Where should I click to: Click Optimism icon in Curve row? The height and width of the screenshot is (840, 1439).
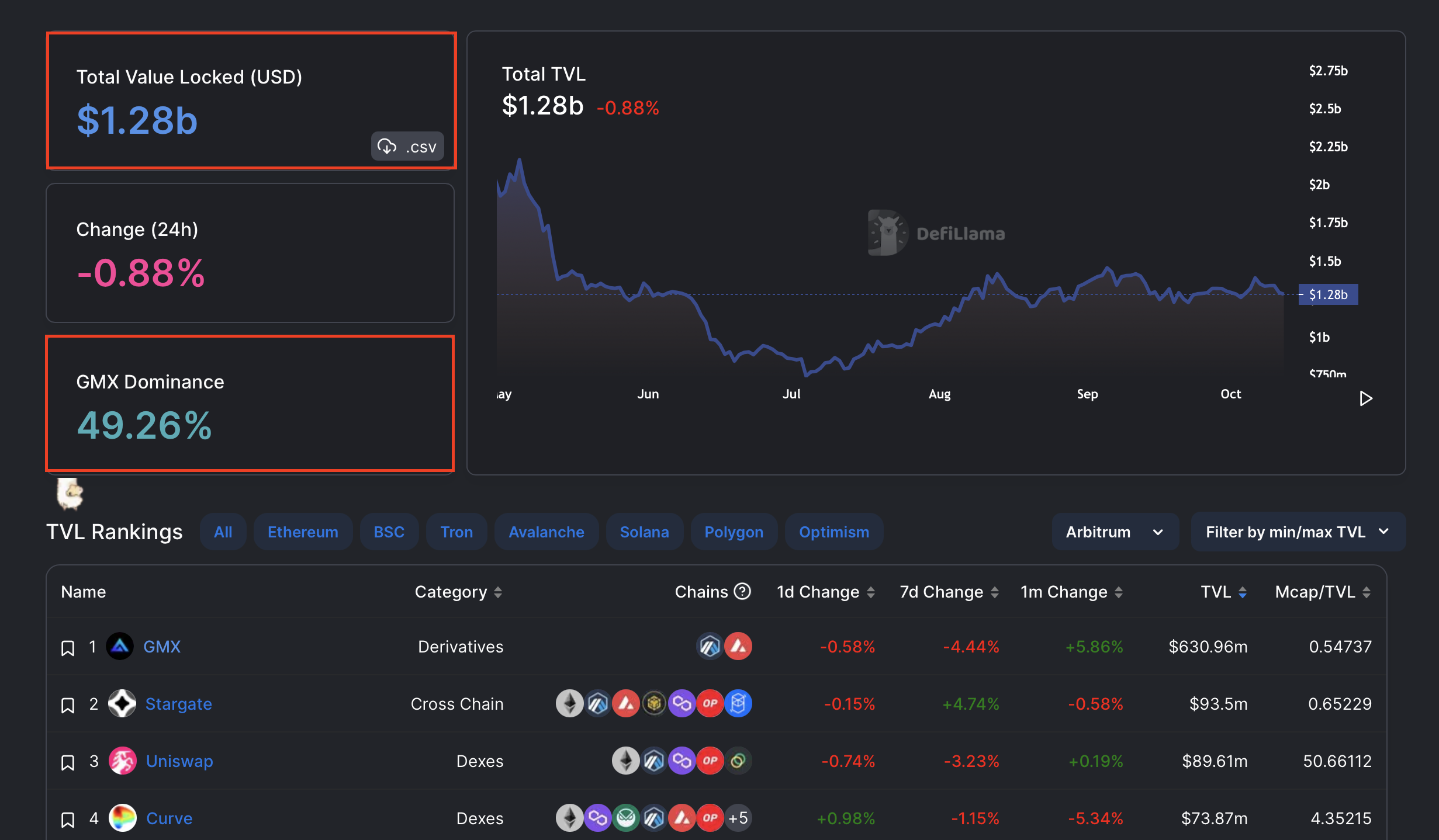710,818
